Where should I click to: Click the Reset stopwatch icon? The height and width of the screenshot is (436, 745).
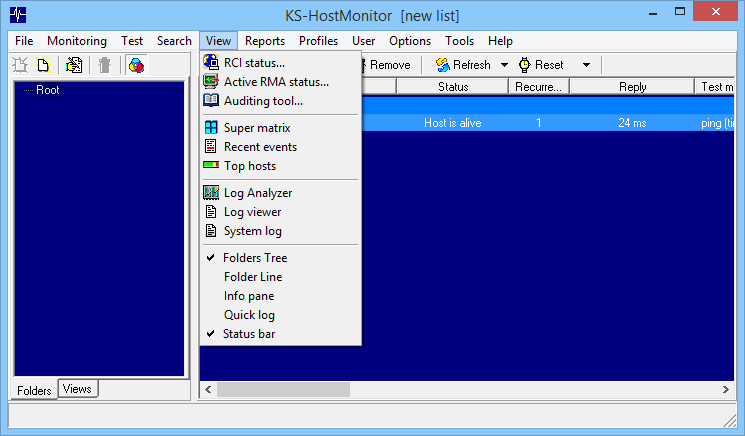coord(525,65)
